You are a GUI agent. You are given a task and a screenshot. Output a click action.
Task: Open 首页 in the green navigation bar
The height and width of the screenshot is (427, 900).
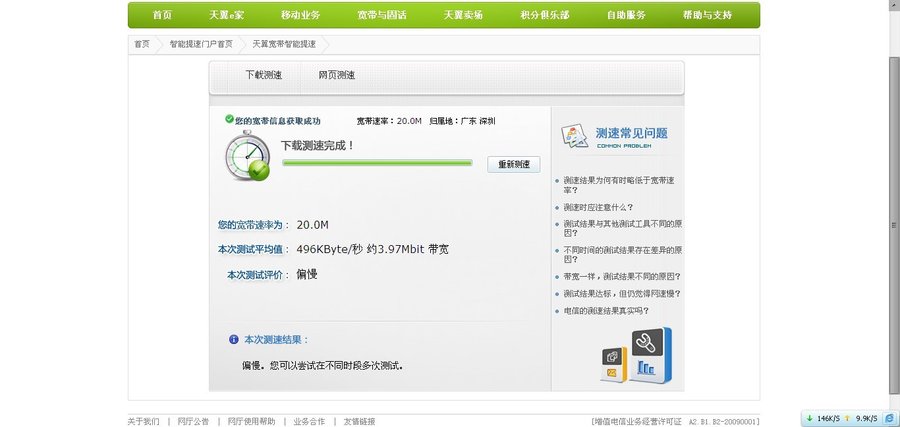pyautogui.click(x=162, y=15)
